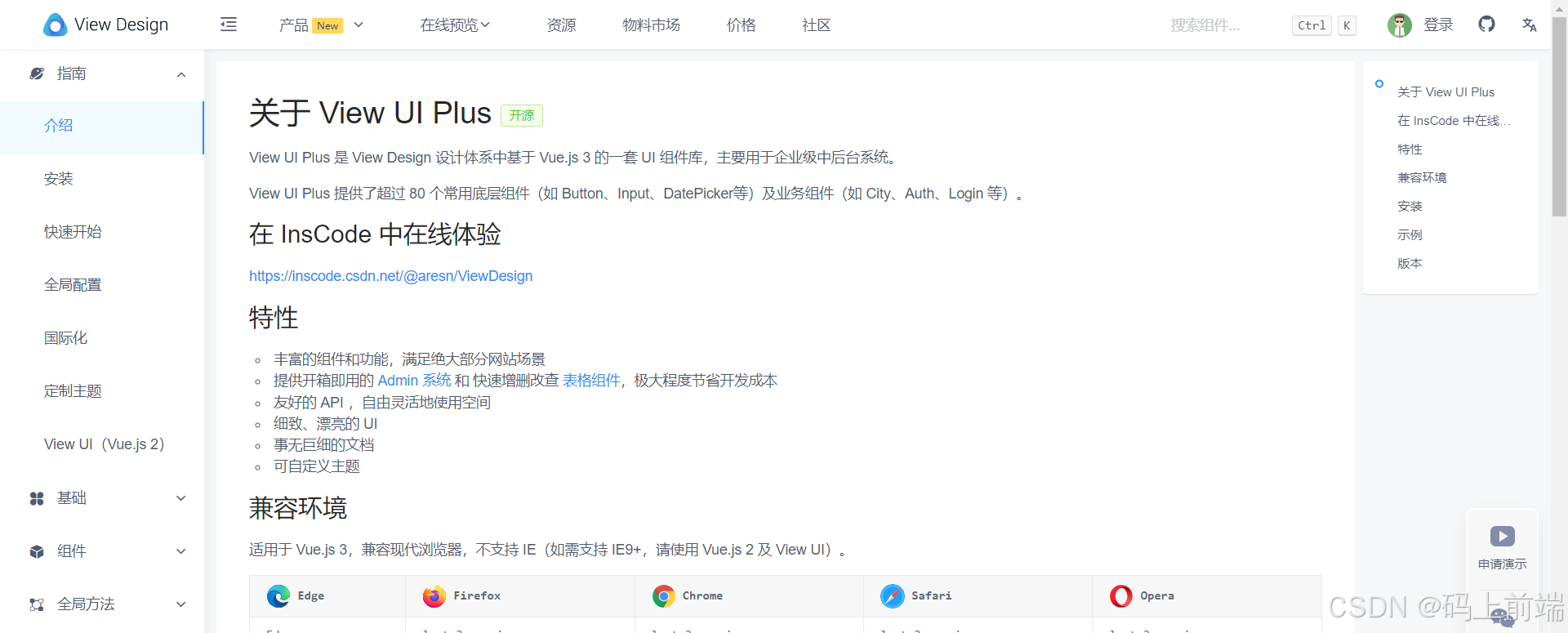The height and width of the screenshot is (633, 1568).
Task: Open the 在线预览 dropdown menu
Action: point(455,25)
